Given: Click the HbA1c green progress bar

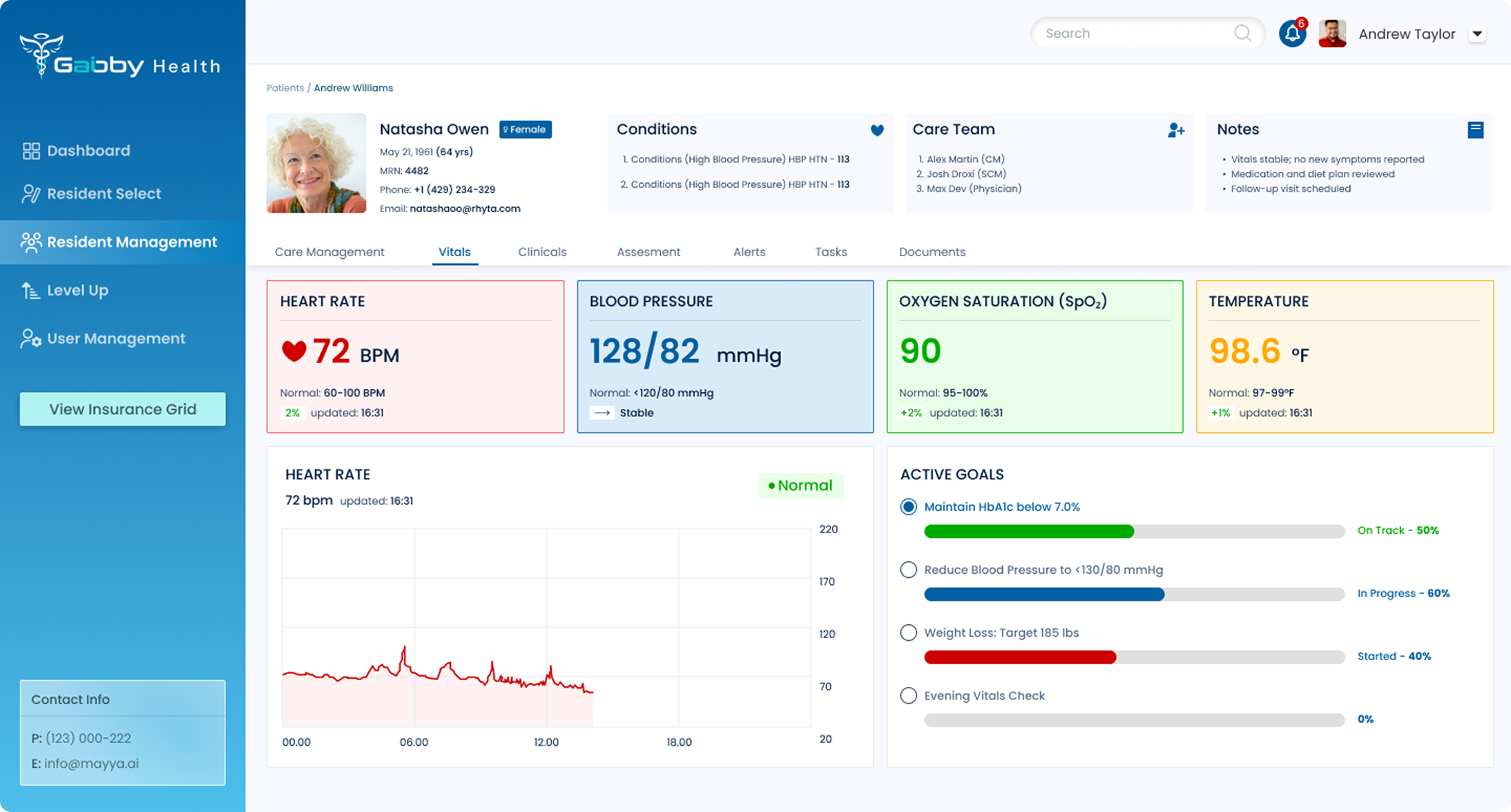Looking at the screenshot, I should (x=1029, y=531).
